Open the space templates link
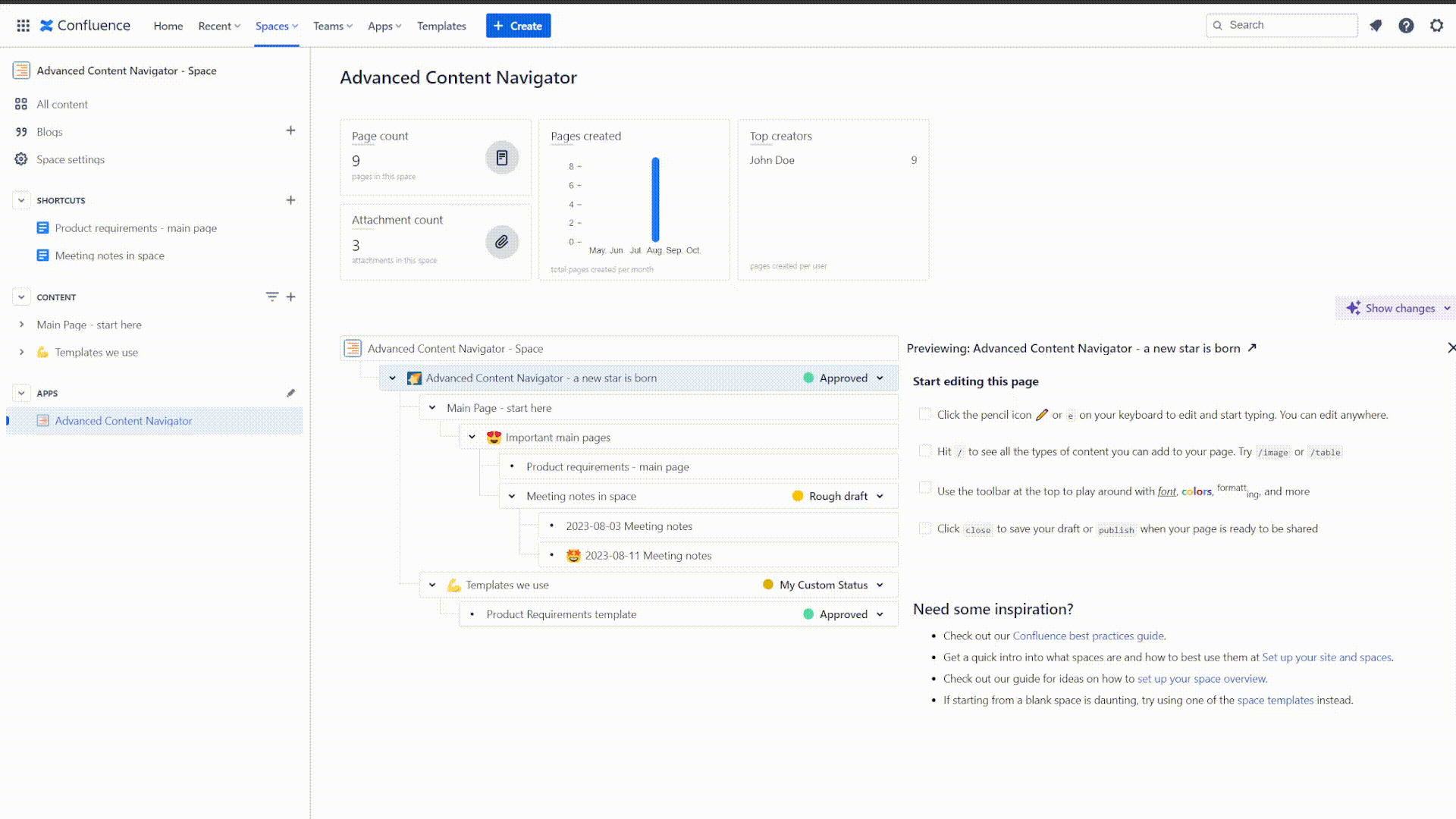The width and height of the screenshot is (1456, 819). [1276, 700]
